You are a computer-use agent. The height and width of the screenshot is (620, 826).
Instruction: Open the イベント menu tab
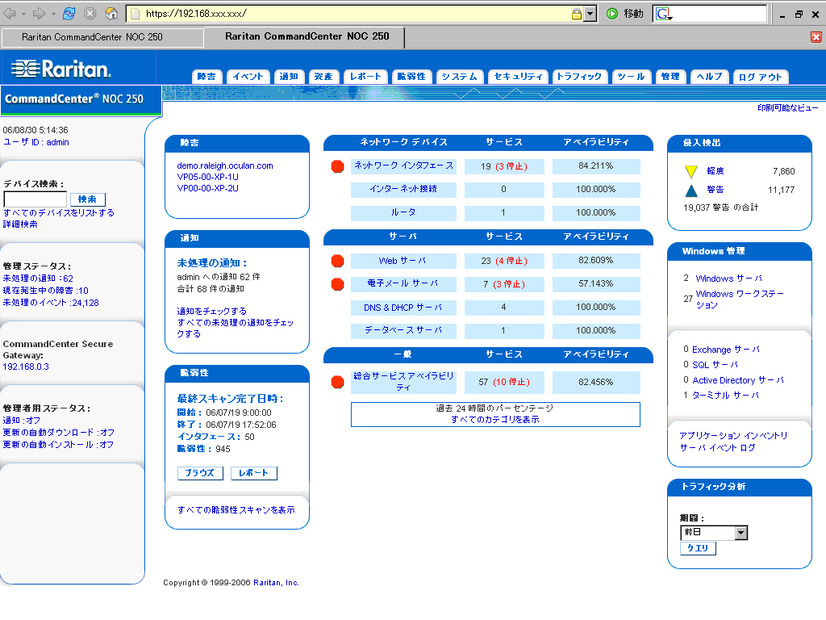pos(248,76)
